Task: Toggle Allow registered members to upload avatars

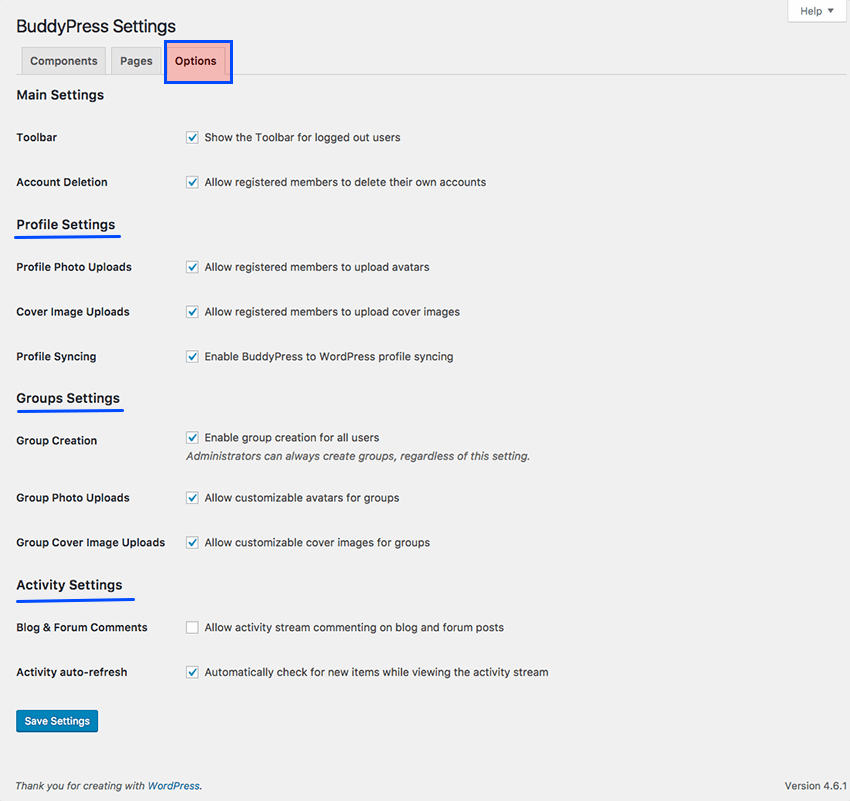Action: point(192,267)
